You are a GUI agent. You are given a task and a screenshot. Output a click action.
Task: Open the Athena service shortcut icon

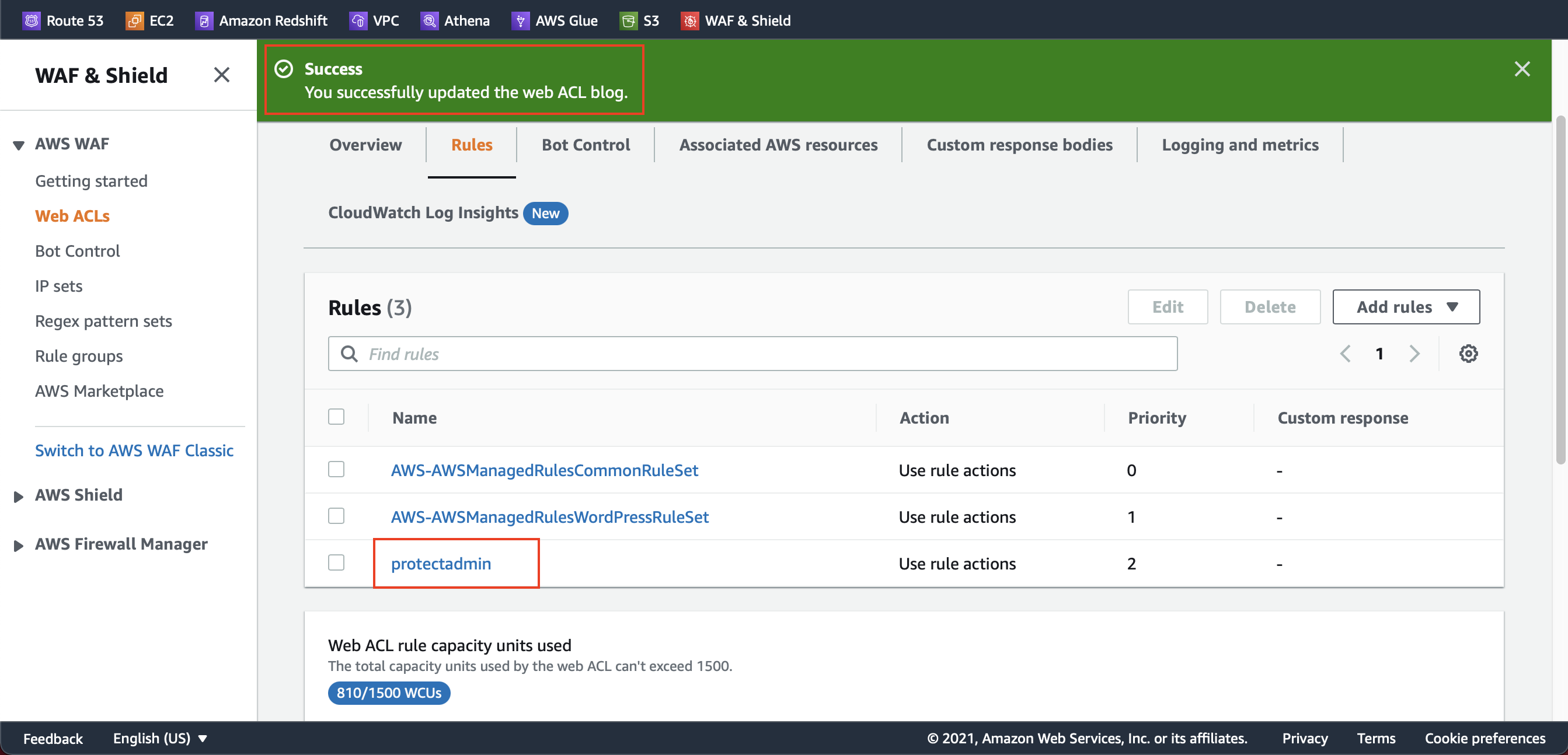tap(429, 20)
